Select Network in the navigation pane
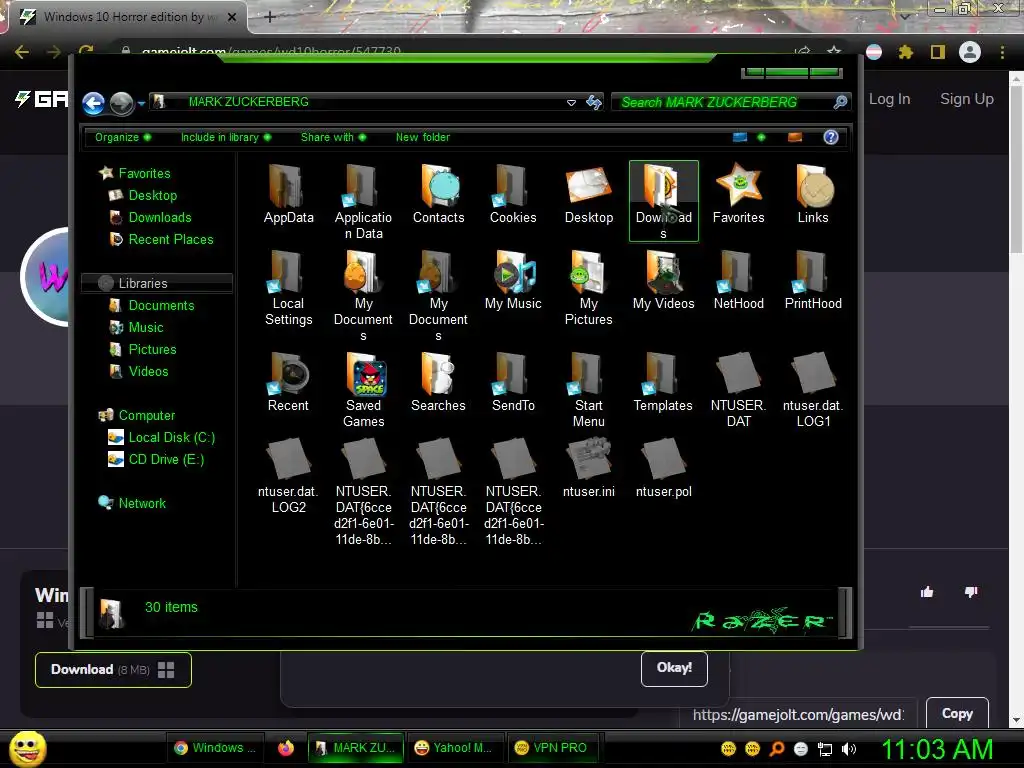Image resolution: width=1024 pixels, height=768 pixels. (132, 503)
